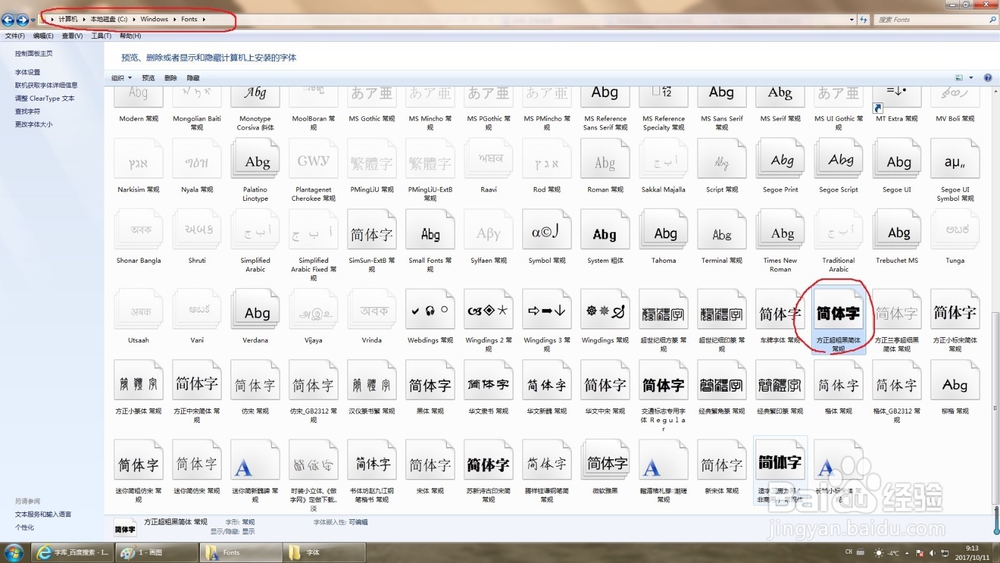Open the 更改字体大小 link

coord(34,124)
